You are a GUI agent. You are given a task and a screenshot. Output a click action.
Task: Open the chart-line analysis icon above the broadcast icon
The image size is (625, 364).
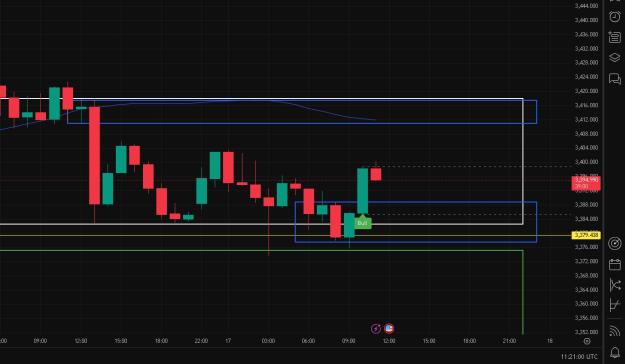click(x=615, y=305)
